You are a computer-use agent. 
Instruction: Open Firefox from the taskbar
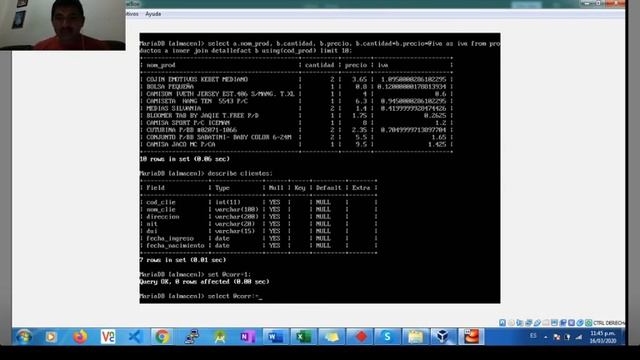coord(80,337)
